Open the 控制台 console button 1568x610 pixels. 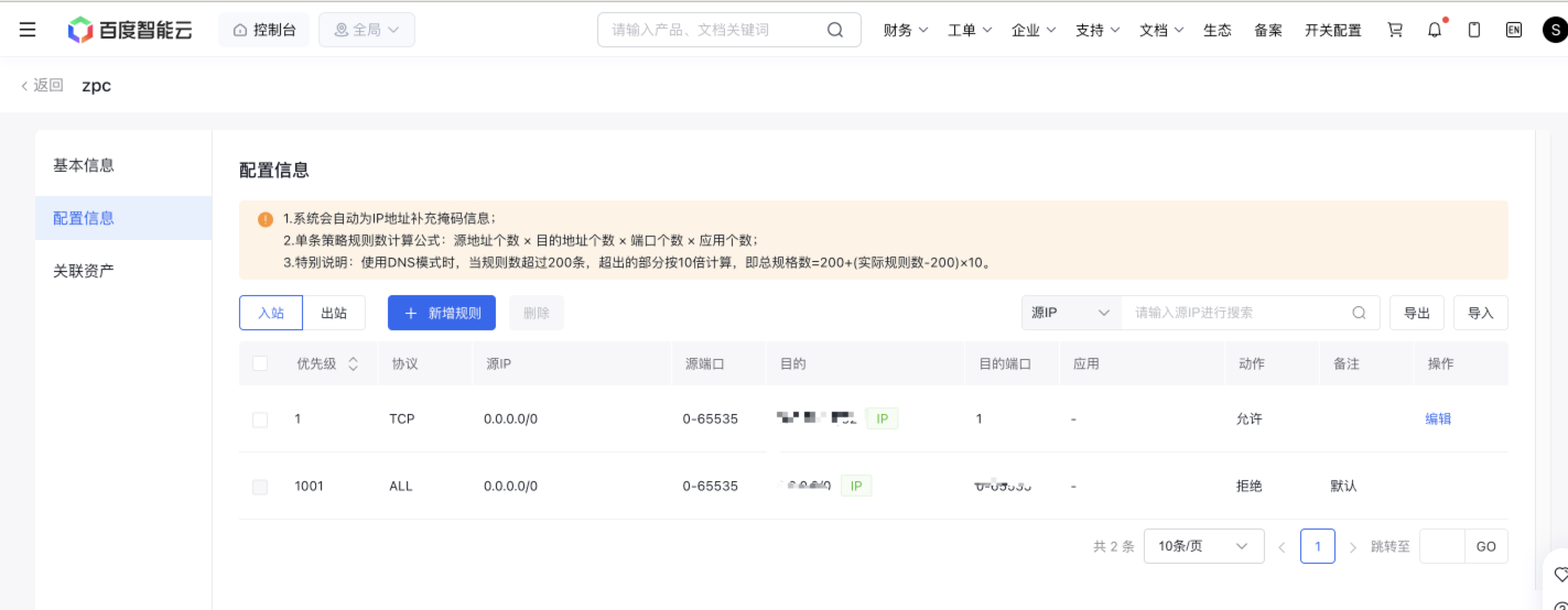pos(264,30)
